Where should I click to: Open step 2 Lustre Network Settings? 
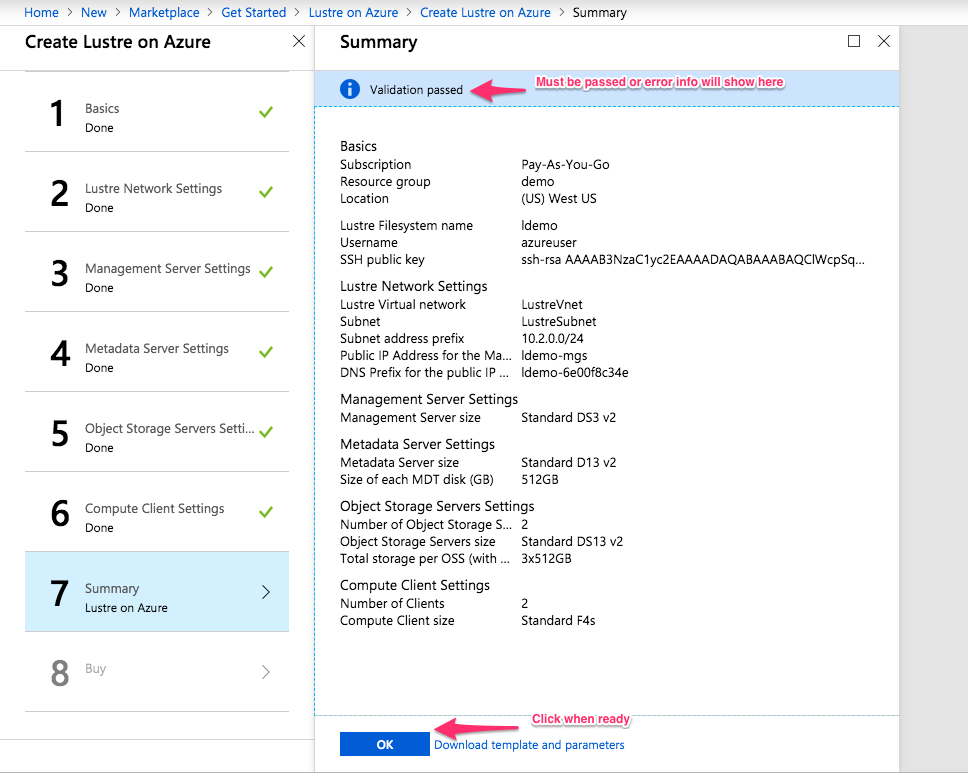pyautogui.click(x=157, y=192)
